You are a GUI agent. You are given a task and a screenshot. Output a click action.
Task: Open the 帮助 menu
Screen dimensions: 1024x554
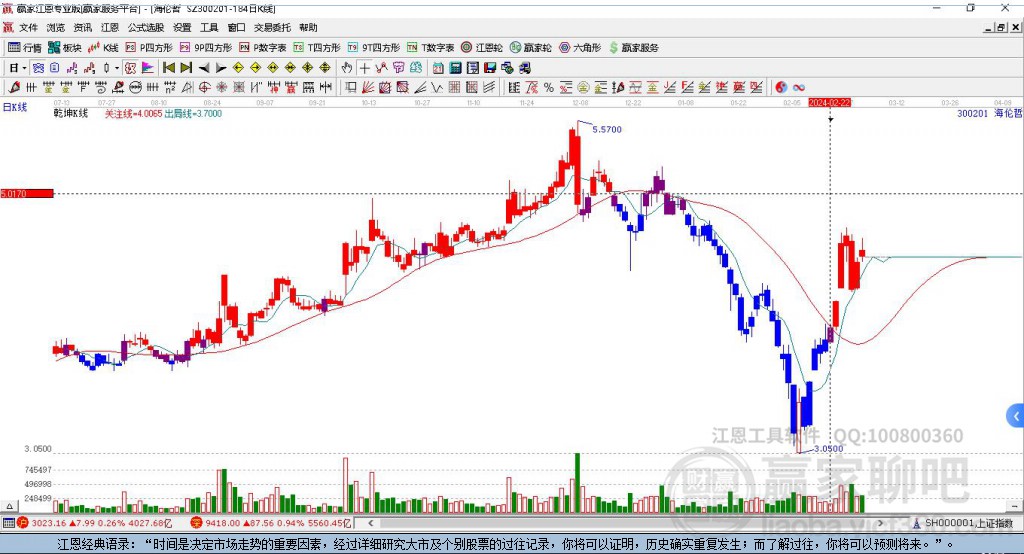[x=308, y=27]
